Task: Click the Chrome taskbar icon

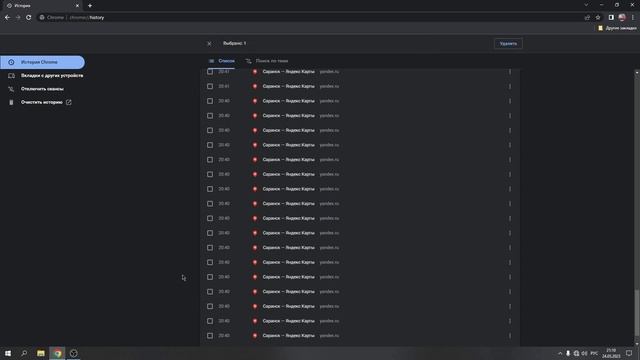Action: tap(58, 353)
